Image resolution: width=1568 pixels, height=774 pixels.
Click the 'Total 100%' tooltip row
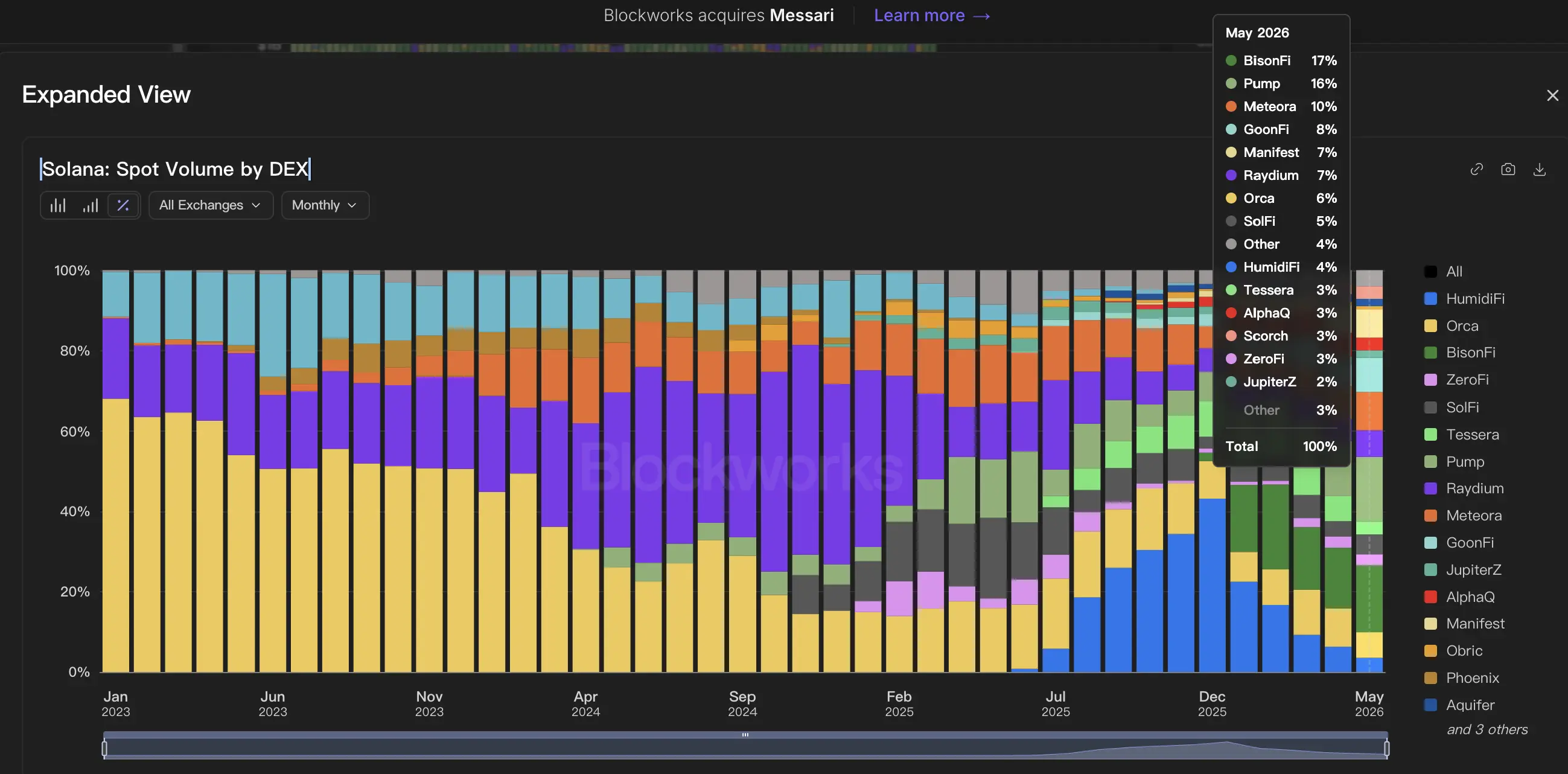1281,446
